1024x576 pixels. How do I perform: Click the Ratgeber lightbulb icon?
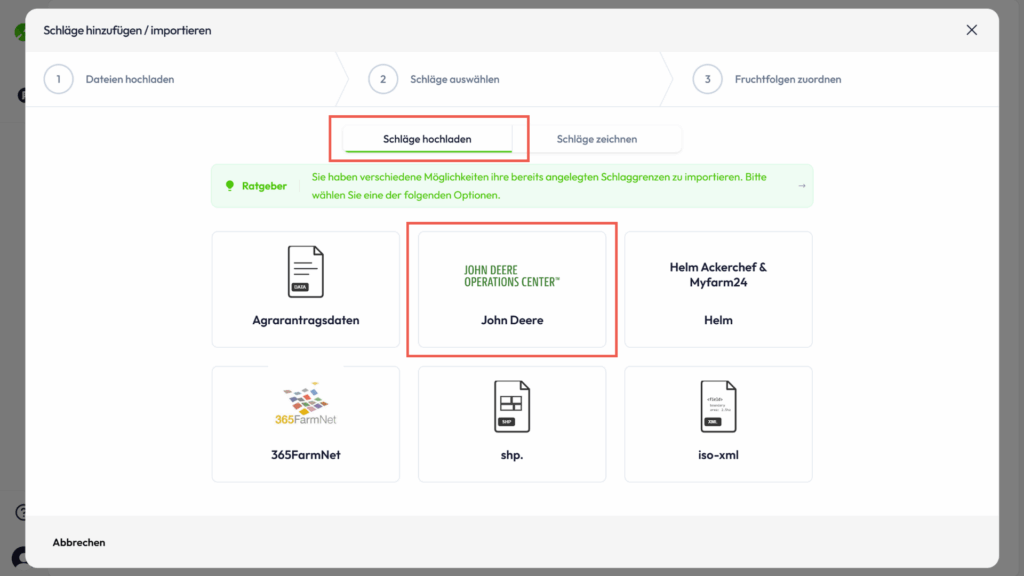(x=230, y=186)
